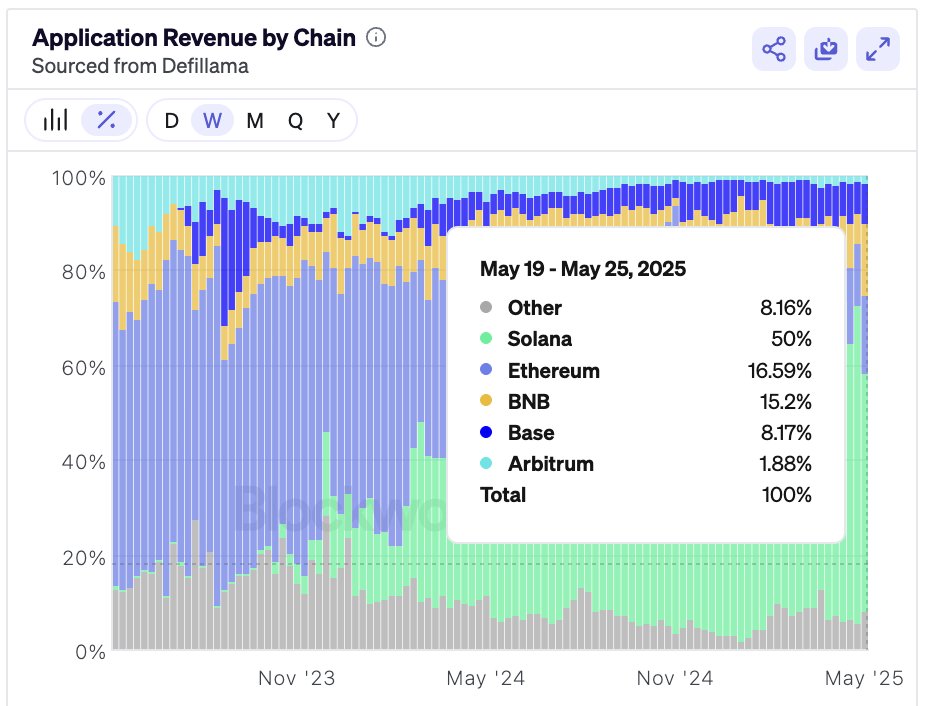The width and height of the screenshot is (926, 706).
Task: Switch to the Quarterly time range tab
Action: tap(293, 119)
